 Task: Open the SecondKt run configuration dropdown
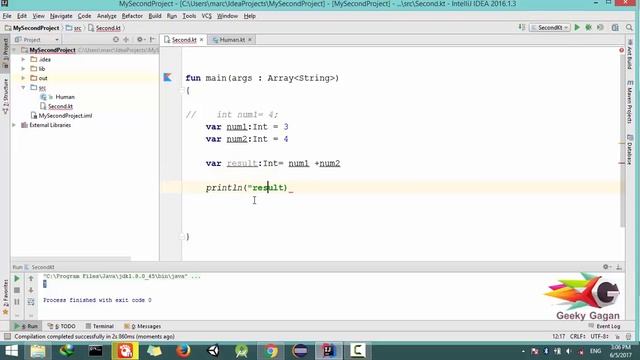tap(550, 27)
